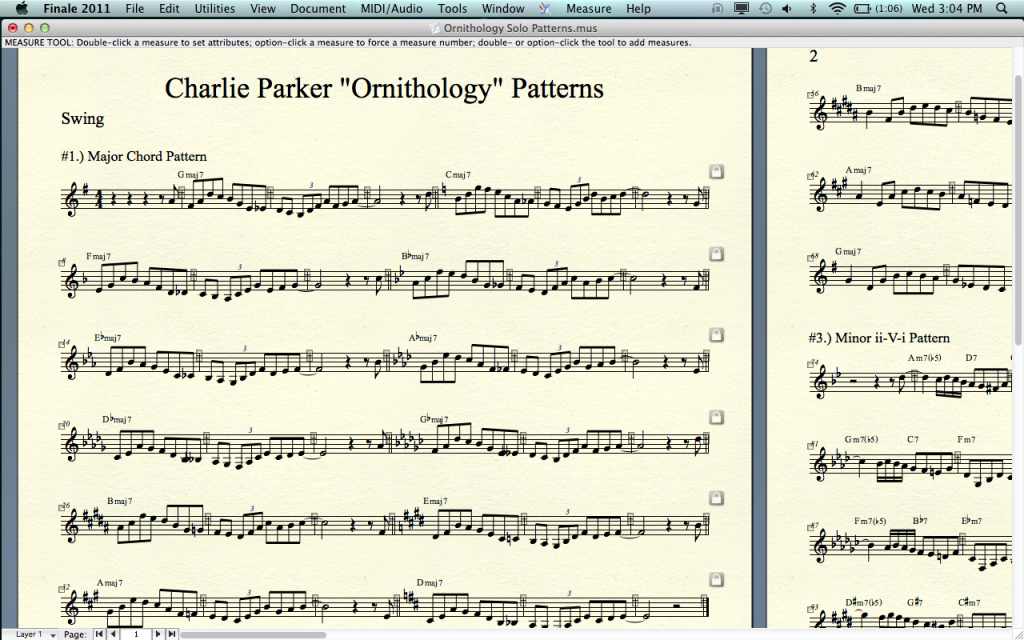This screenshot has height=640, width=1024.
Task: Click measure 68 handle on page 2
Action: coord(811,258)
